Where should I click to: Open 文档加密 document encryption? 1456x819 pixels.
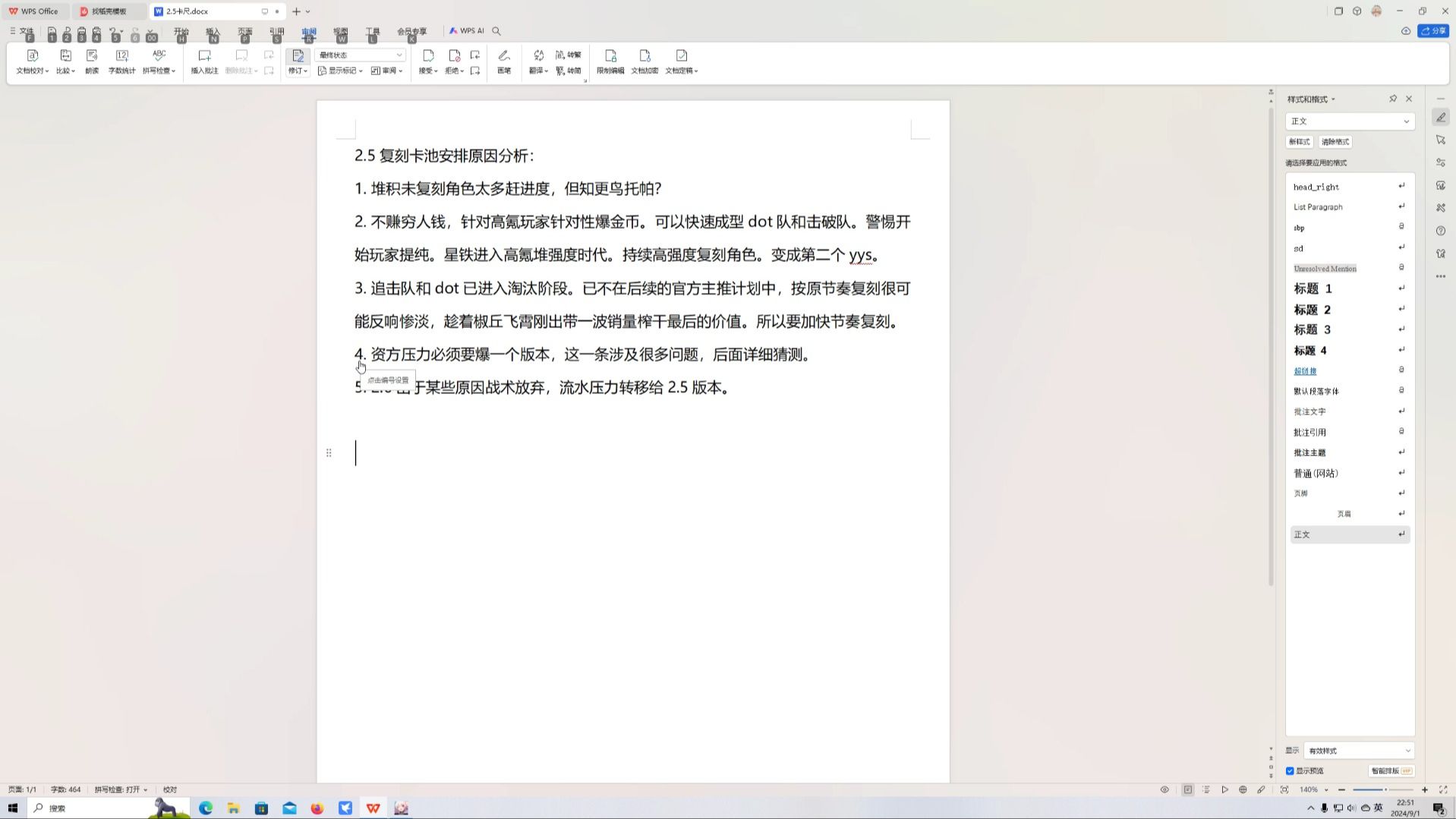coord(644,61)
